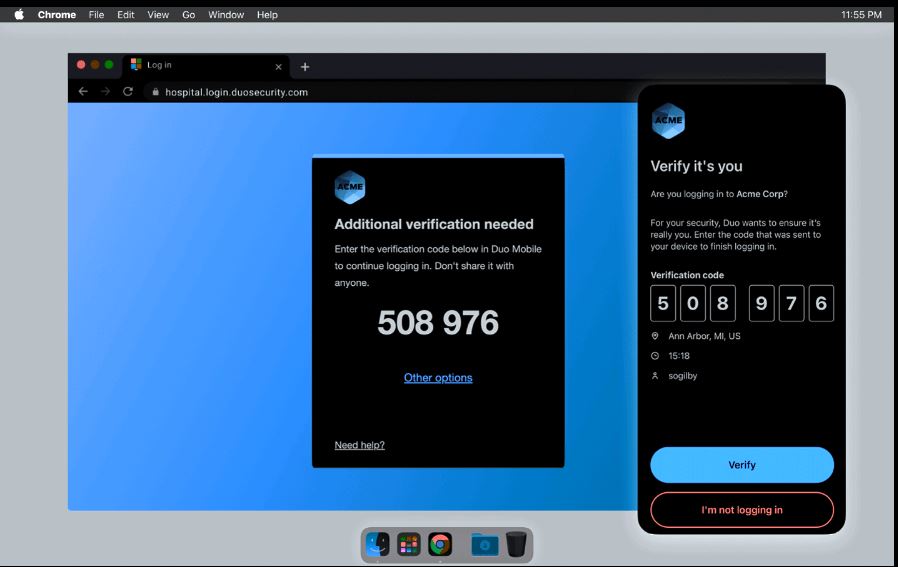Focus the hospital.login.duosecurity.com address bar
Screen dimensions: 898x567
(237, 92)
